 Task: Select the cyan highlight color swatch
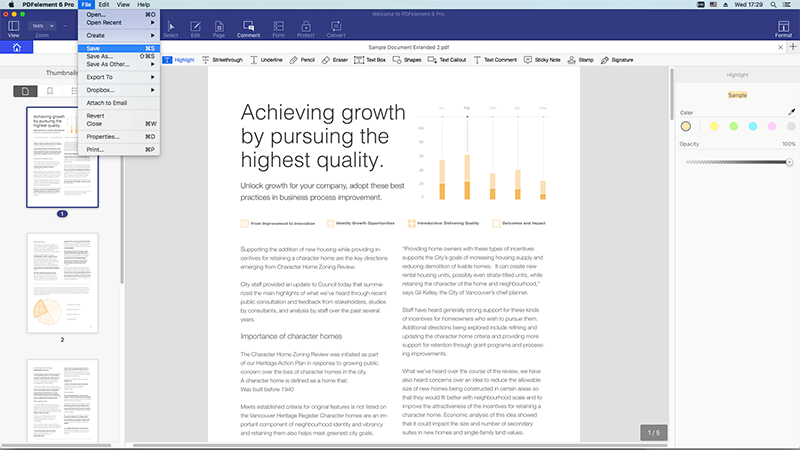point(753,126)
